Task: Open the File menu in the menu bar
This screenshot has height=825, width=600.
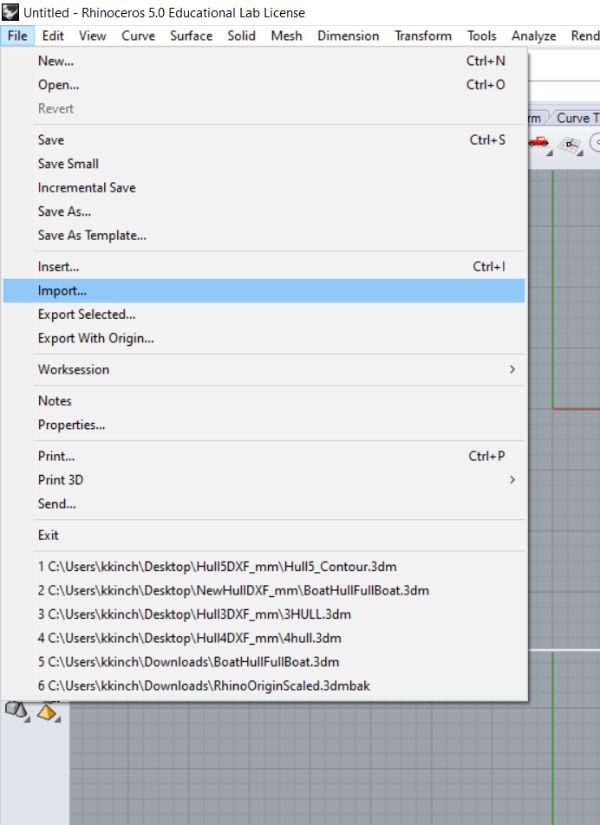Action: [17, 36]
